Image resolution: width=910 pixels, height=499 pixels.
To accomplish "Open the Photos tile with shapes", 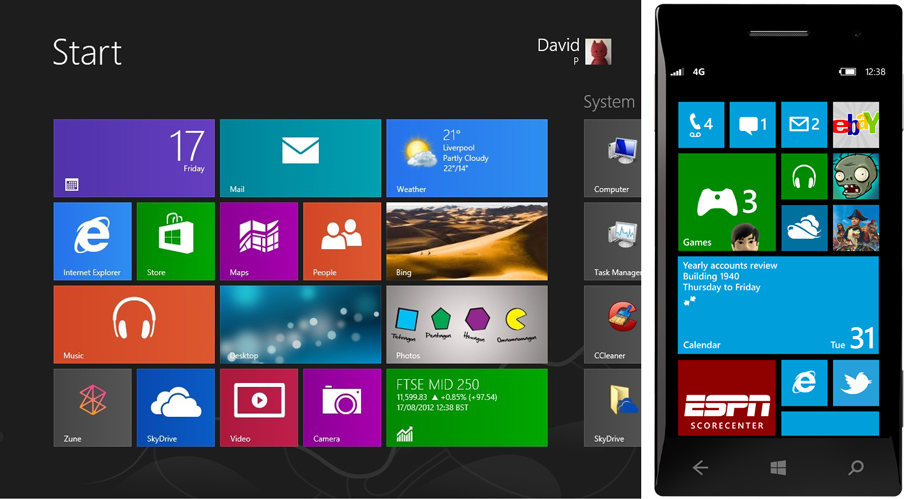I will click(x=467, y=324).
